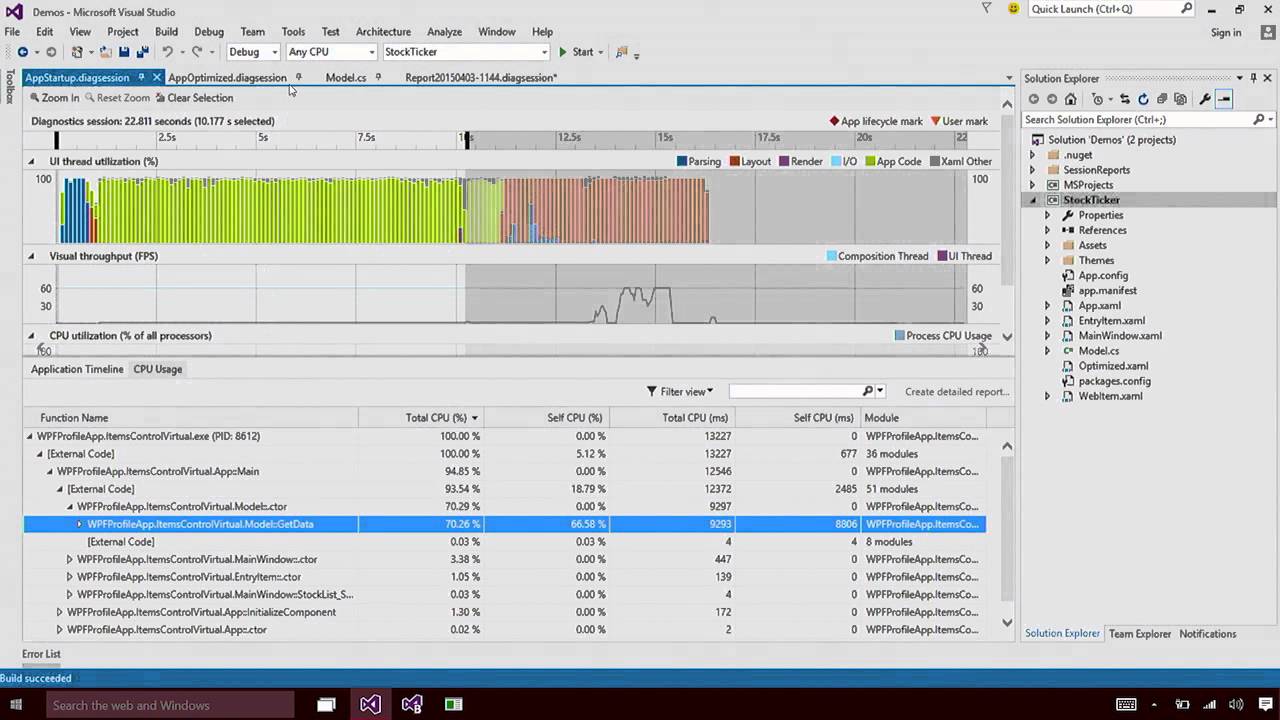This screenshot has width=1280, height=720.
Task: Expand the Properties node in Solution Explorer
Action: pyautogui.click(x=1047, y=215)
